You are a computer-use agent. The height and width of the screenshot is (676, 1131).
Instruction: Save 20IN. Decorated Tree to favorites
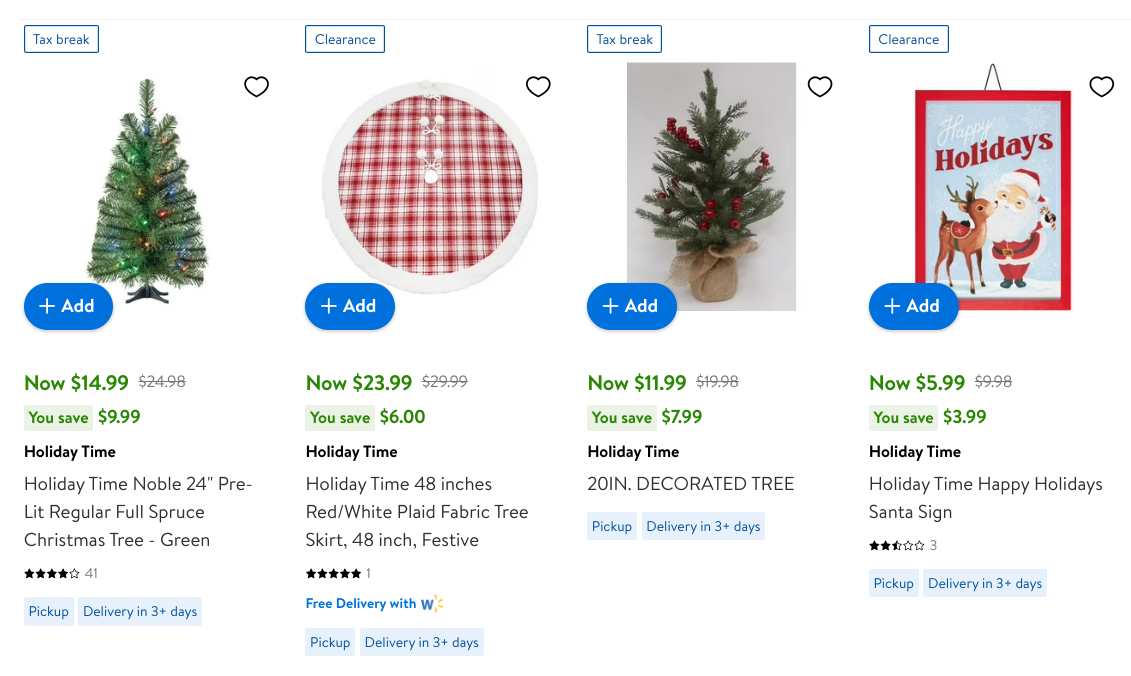click(x=820, y=87)
